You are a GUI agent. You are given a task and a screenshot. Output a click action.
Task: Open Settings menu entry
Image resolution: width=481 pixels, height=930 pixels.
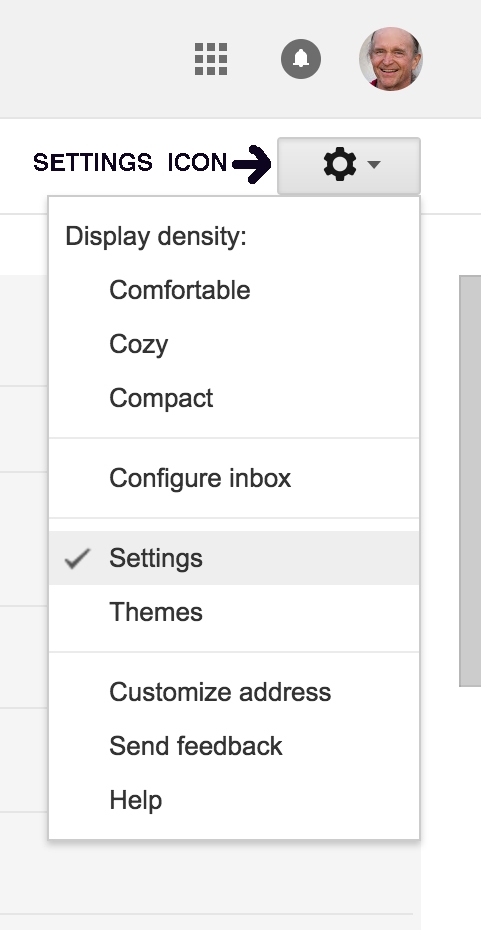[234, 558]
